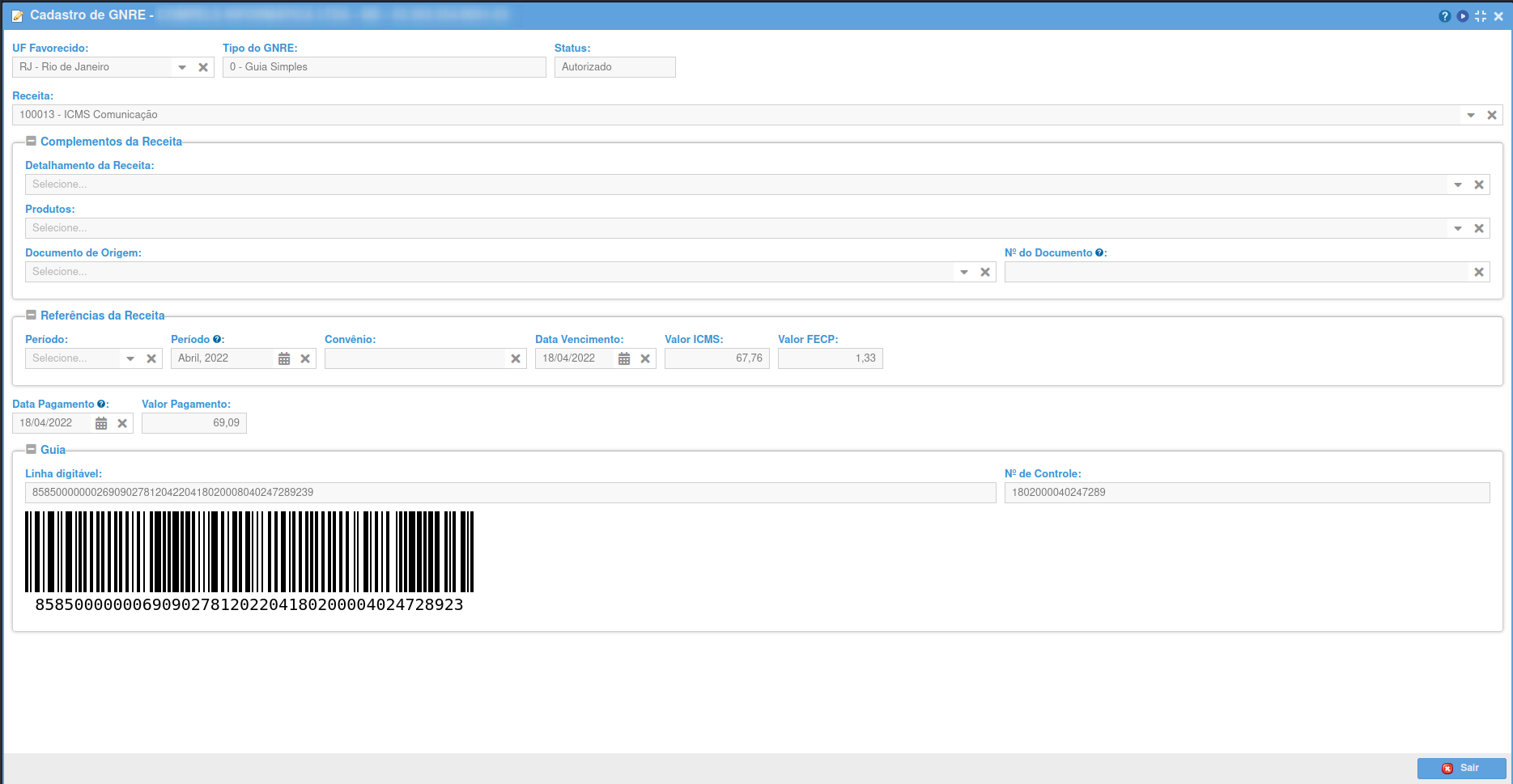Clear the Data Vencimento date
The height and width of the screenshot is (784, 1513).
click(x=645, y=358)
